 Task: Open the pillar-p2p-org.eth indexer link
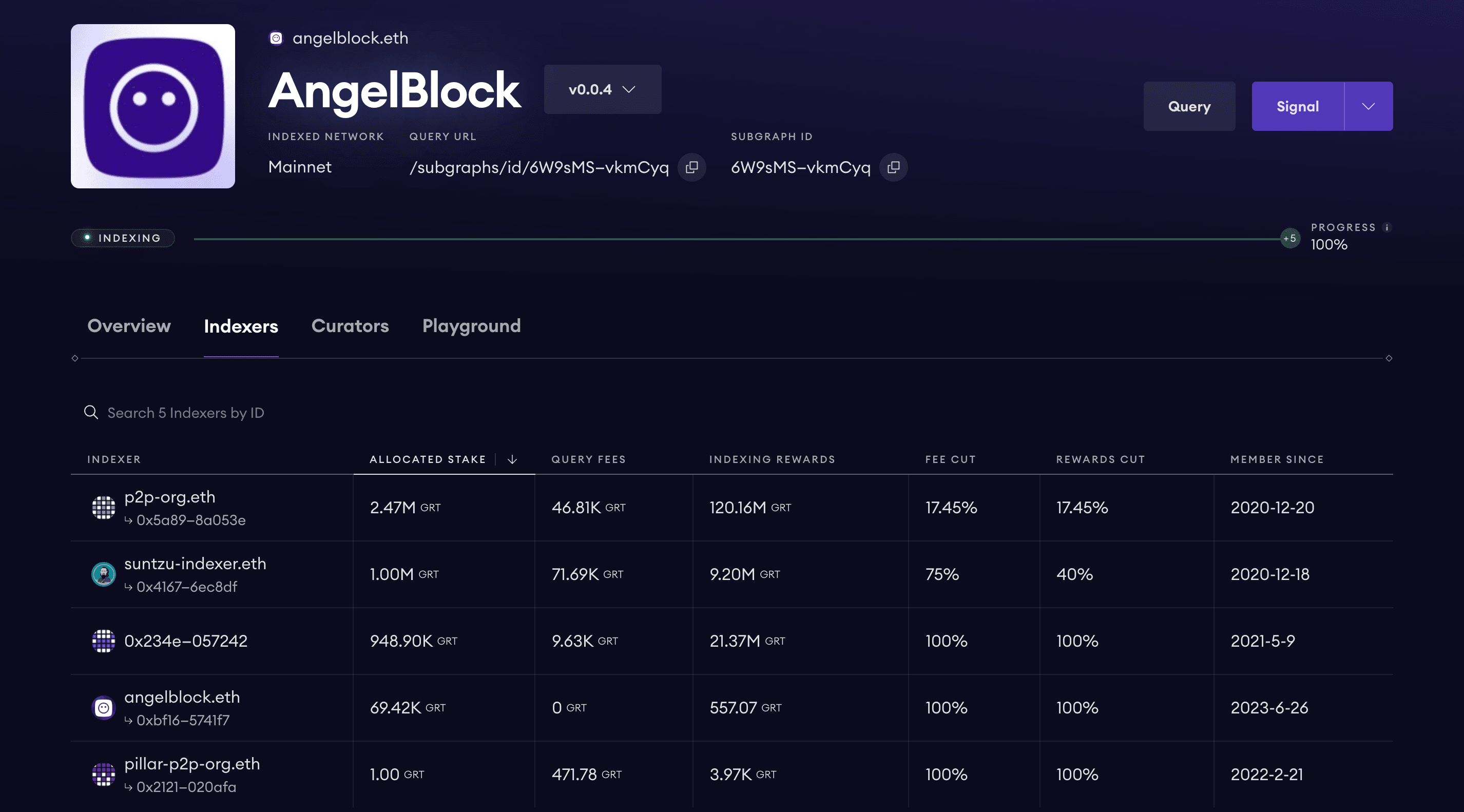(192, 764)
